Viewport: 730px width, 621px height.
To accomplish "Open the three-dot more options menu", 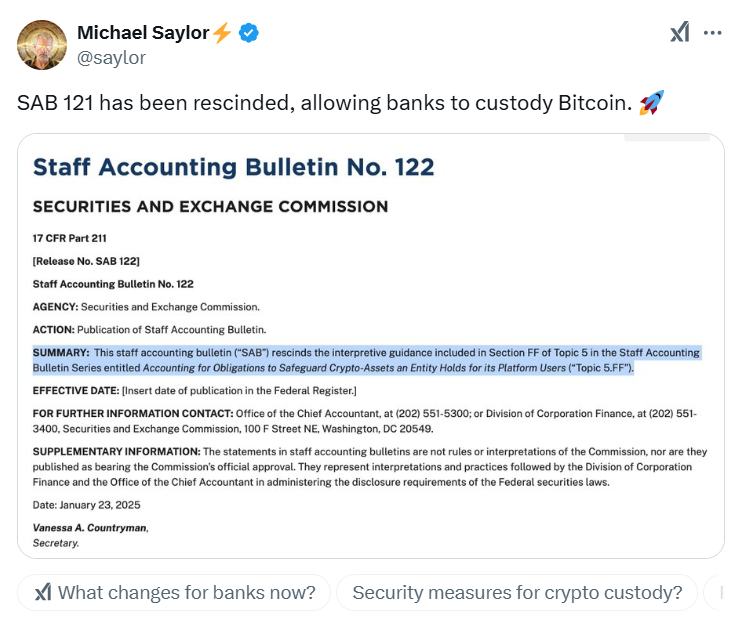I will (x=712, y=33).
